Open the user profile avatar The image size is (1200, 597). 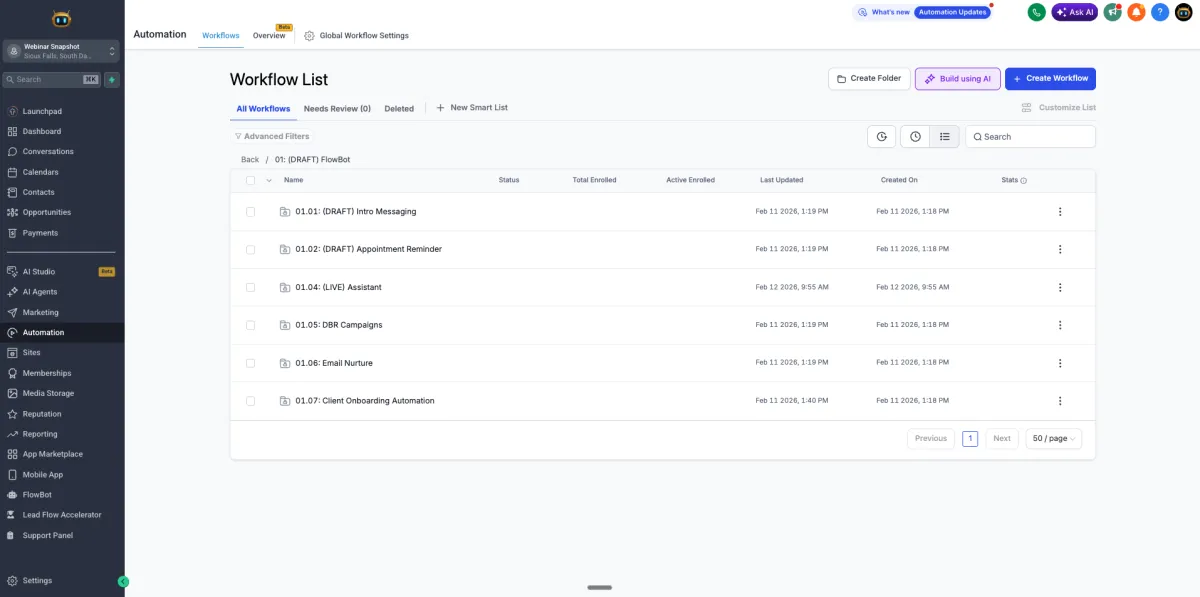point(1184,12)
